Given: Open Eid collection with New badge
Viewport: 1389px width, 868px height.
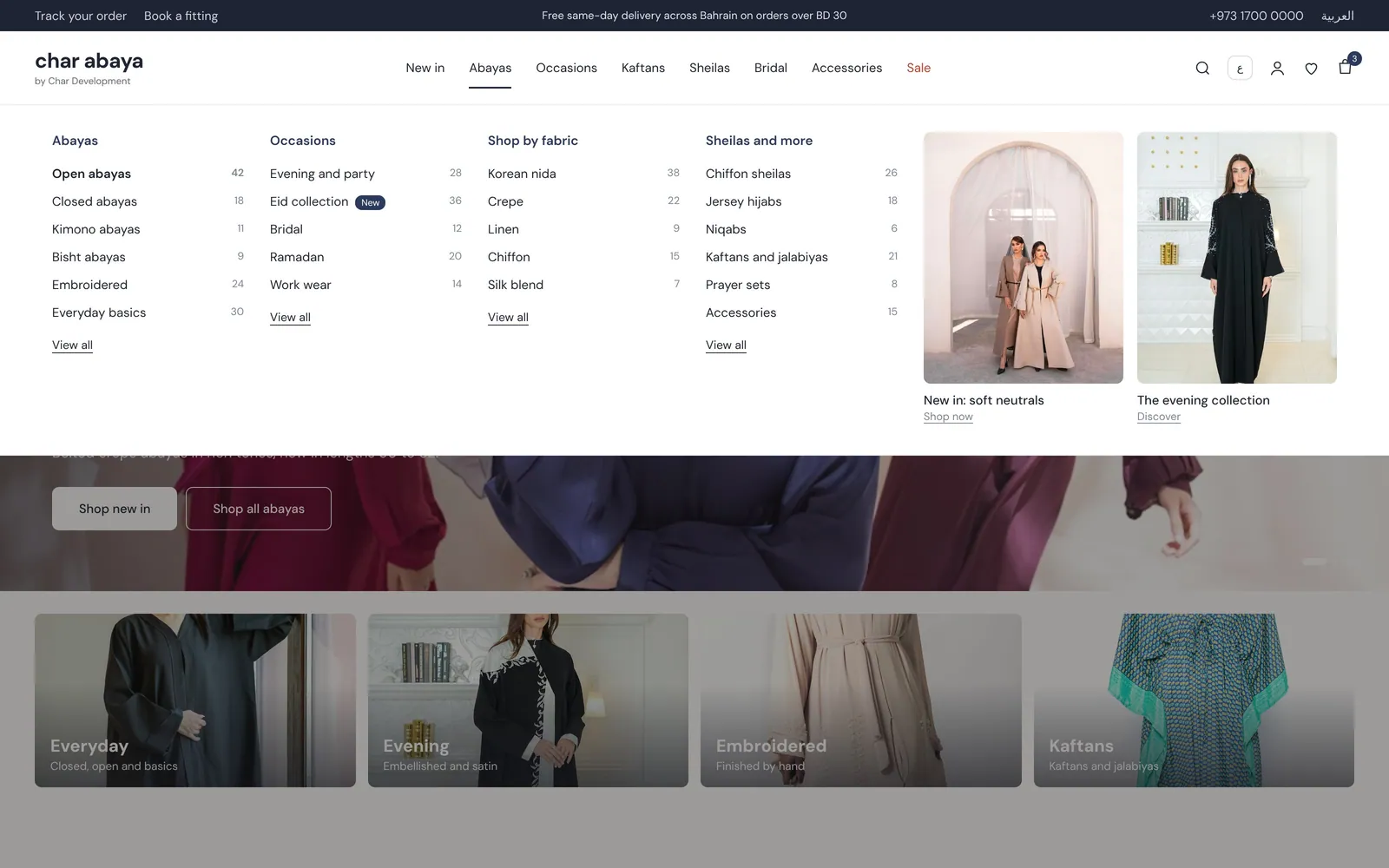Looking at the screenshot, I should pyautogui.click(x=365, y=201).
